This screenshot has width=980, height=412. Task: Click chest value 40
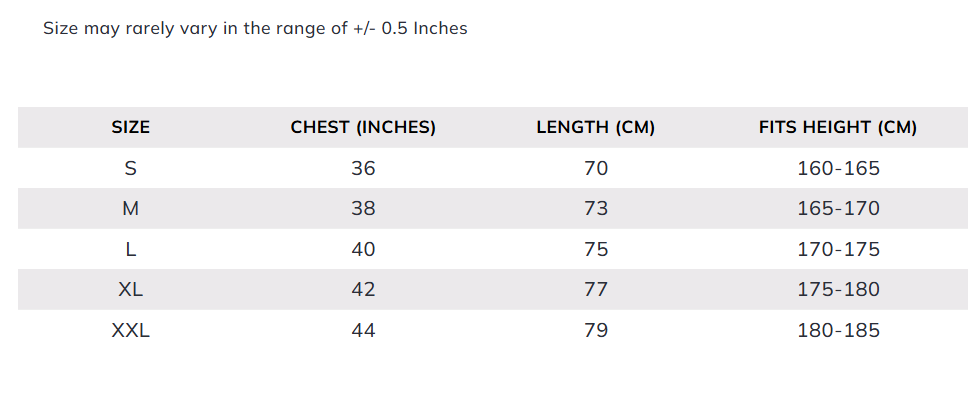(363, 249)
